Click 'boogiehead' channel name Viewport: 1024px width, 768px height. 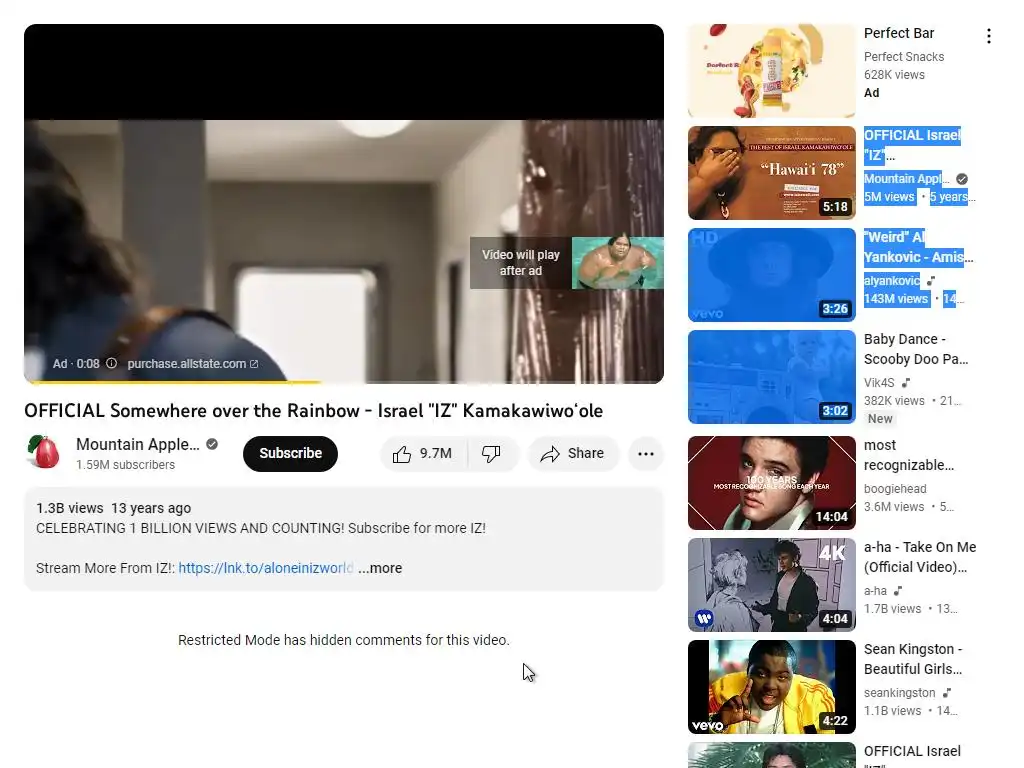pos(895,488)
